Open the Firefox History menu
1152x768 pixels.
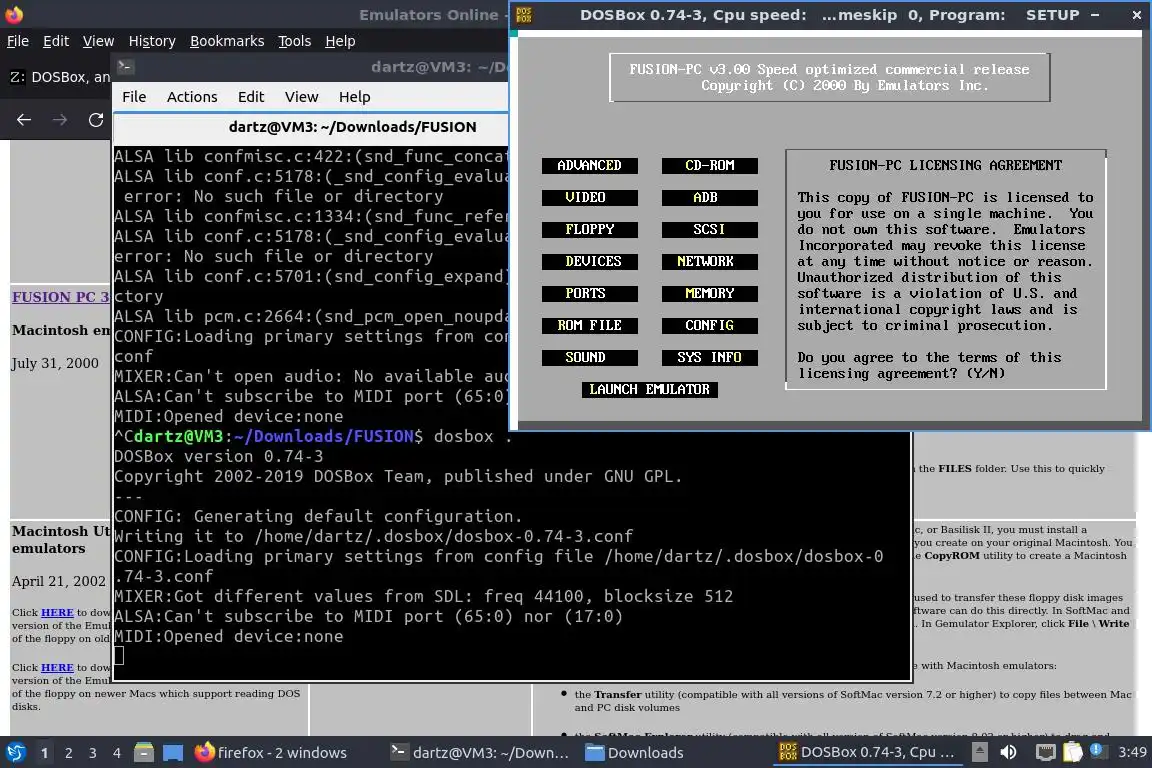click(x=152, y=41)
